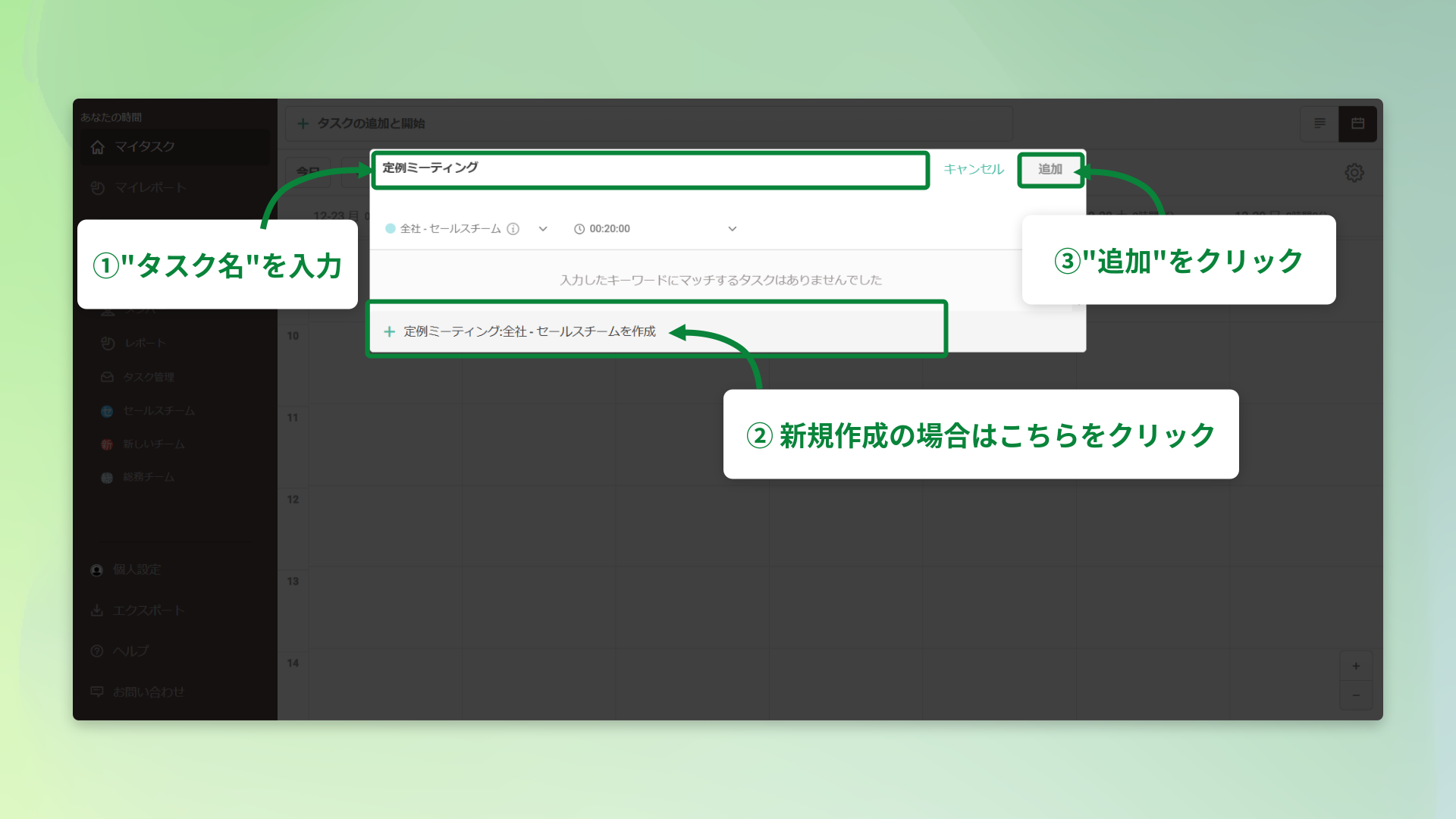Click the キャンセル link

tap(974, 170)
